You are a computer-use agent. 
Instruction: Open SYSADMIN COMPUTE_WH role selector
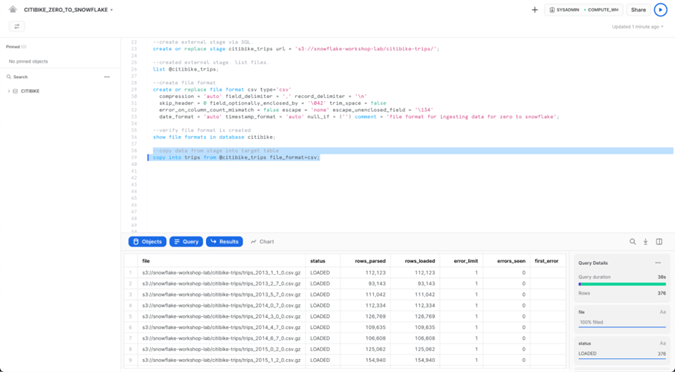point(583,9)
